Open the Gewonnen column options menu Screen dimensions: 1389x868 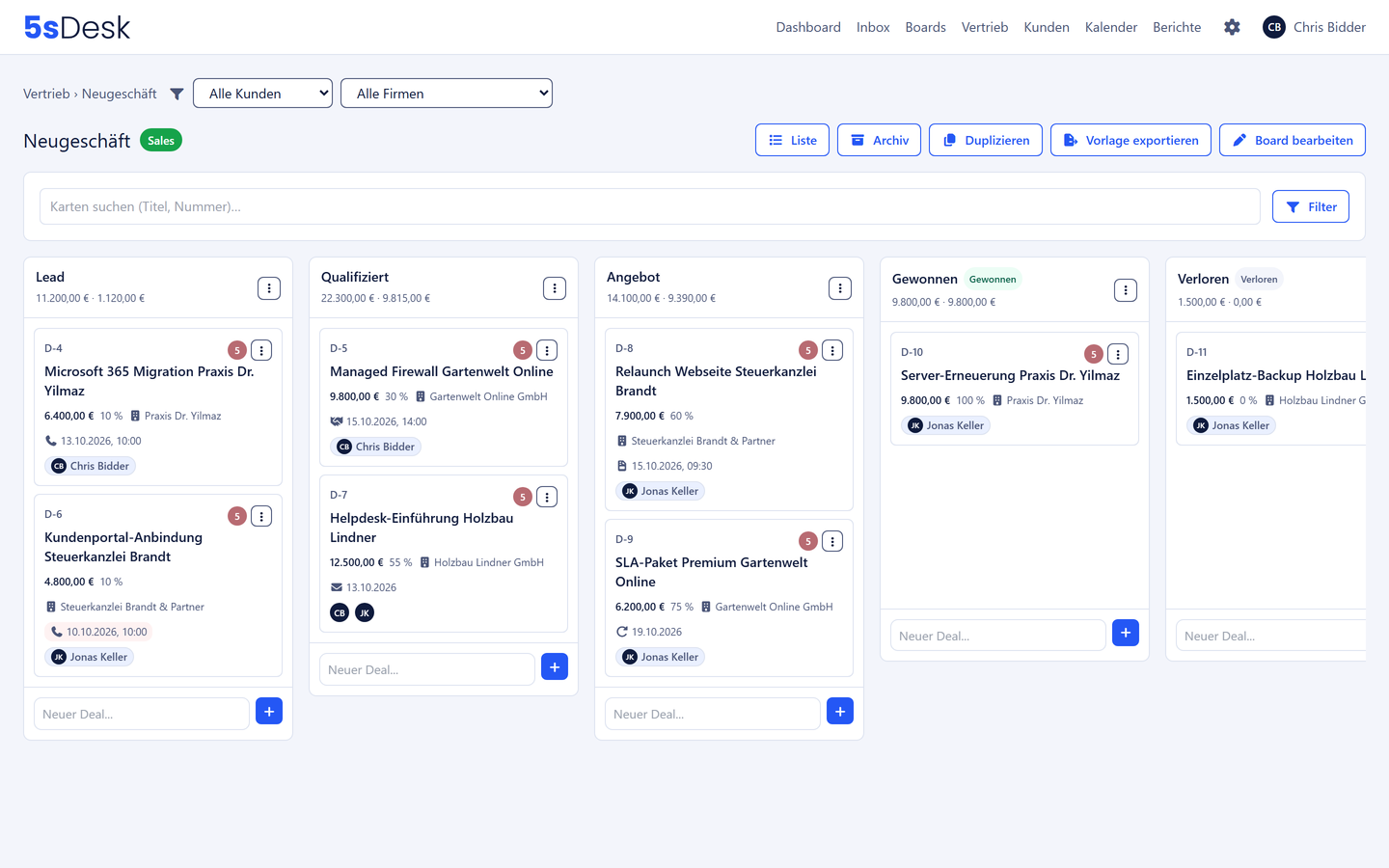[x=1126, y=290]
